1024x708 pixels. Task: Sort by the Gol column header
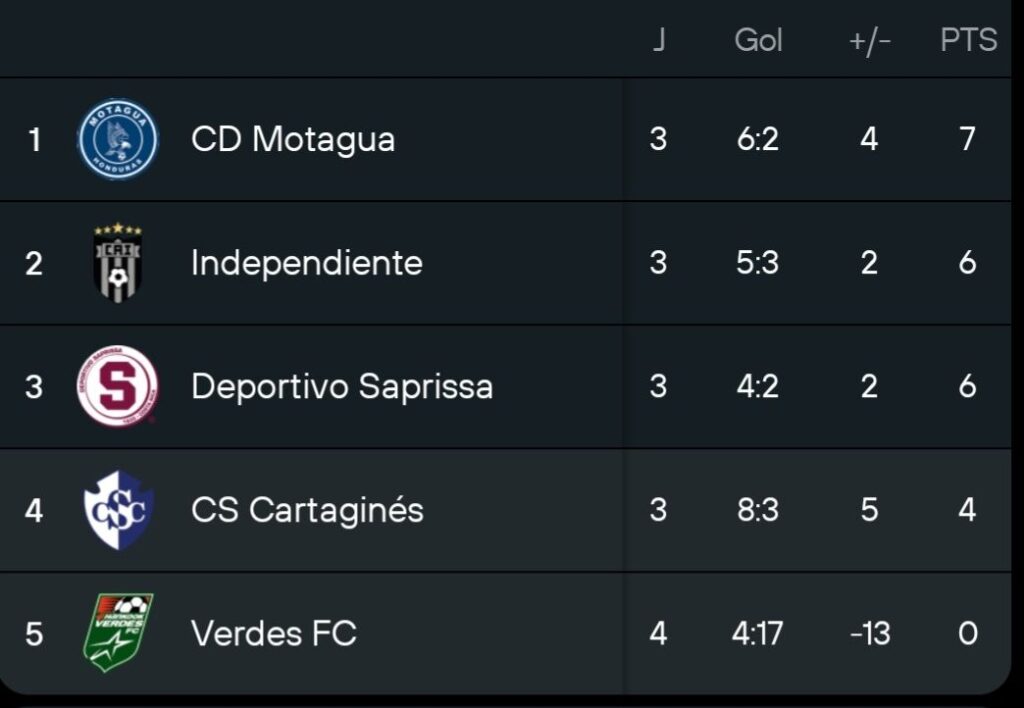pyautogui.click(x=758, y=40)
